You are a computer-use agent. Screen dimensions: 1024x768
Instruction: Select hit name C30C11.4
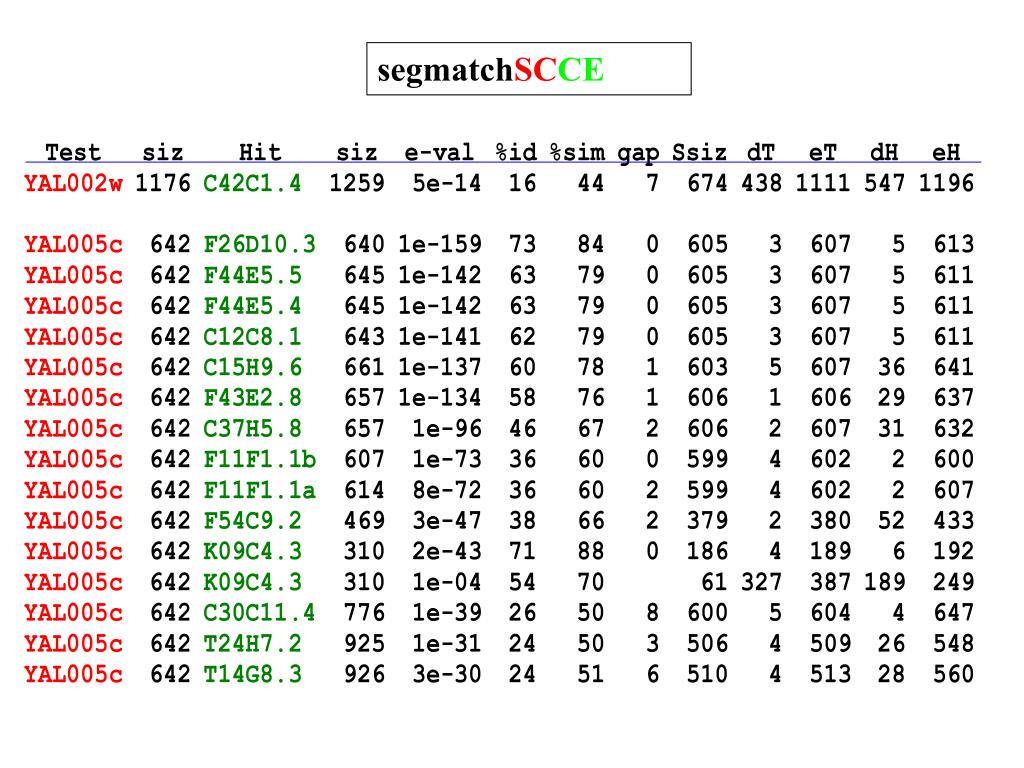259,613
